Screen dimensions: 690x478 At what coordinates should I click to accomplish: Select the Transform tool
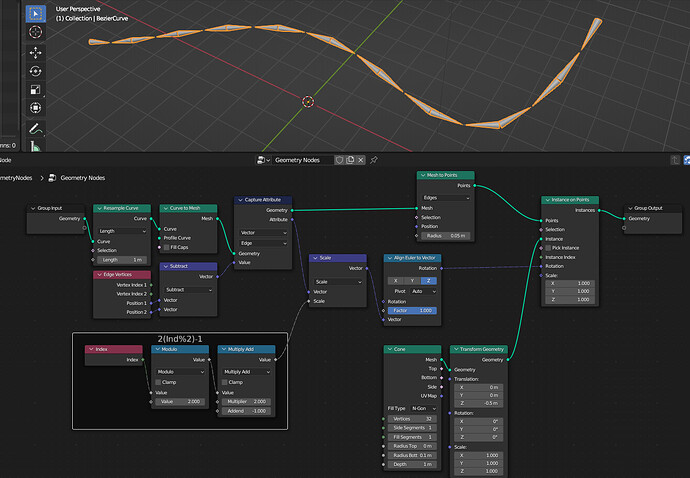(36, 108)
